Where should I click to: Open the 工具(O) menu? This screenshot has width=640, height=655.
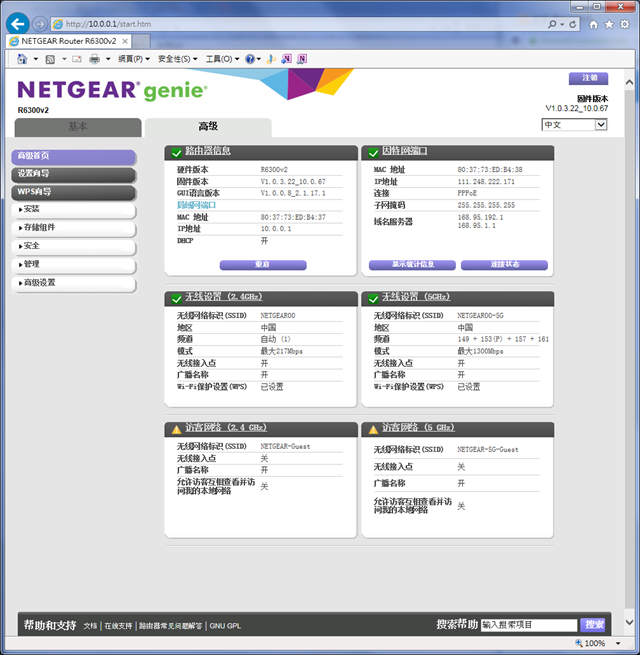[x=222, y=59]
